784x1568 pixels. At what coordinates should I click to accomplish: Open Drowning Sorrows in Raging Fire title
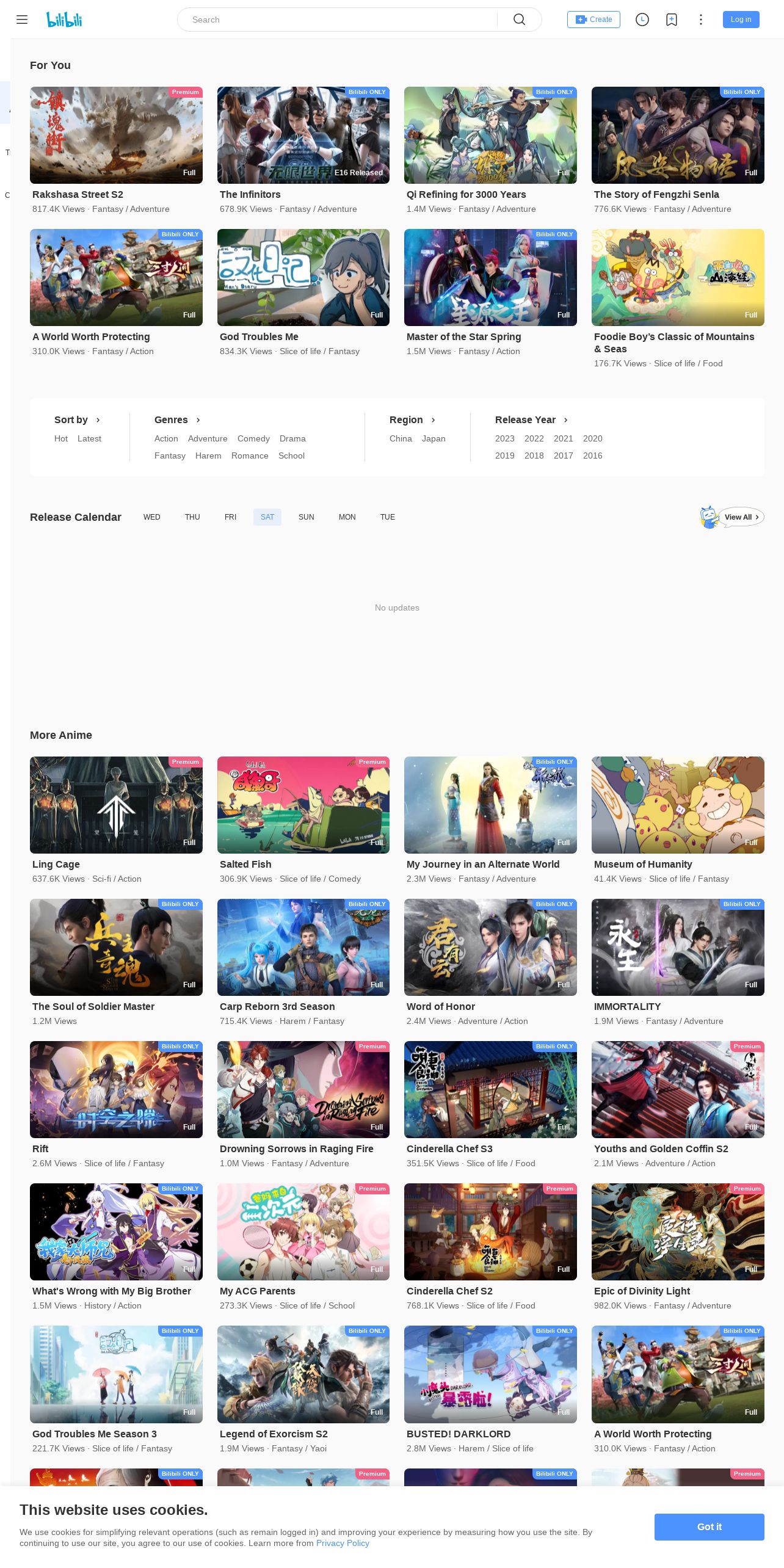point(297,1149)
